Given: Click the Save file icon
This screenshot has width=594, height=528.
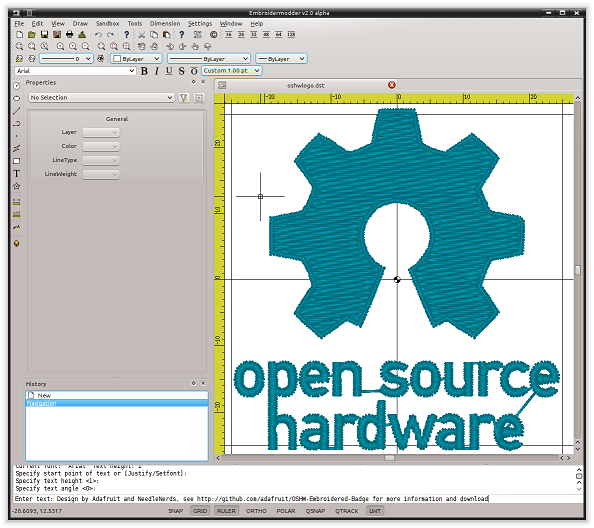Looking at the screenshot, I should pyautogui.click(x=44, y=34).
